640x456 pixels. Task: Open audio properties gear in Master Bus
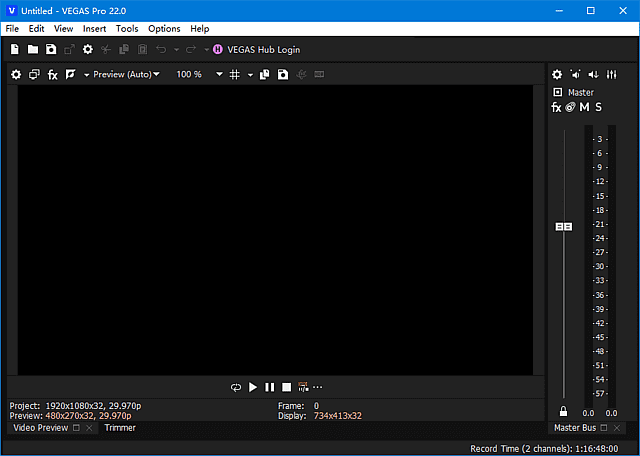coord(557,75)
